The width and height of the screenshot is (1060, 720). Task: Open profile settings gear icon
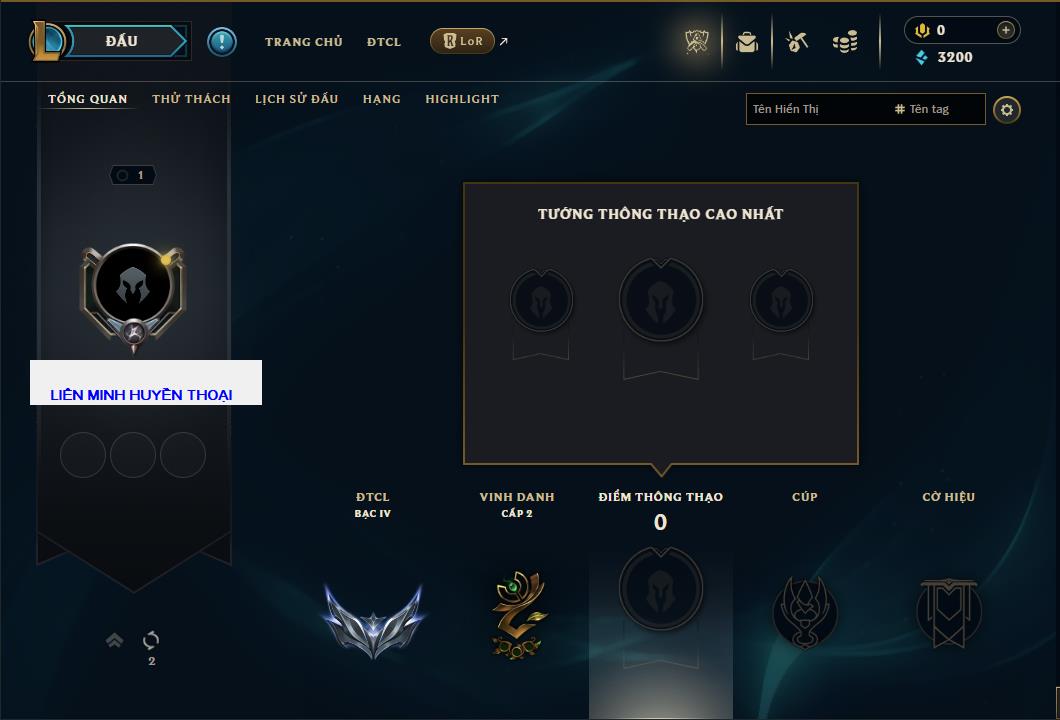[1007, 110]
